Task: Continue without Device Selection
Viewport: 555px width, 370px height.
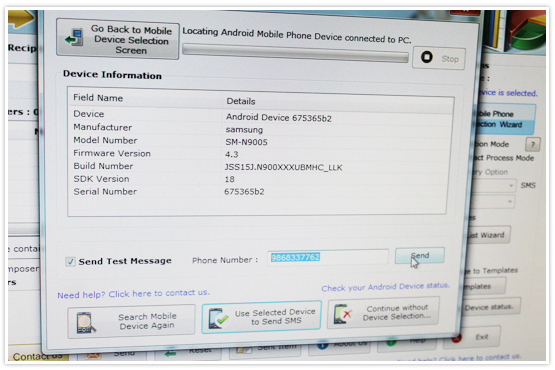Action: [x=383, y=313]
